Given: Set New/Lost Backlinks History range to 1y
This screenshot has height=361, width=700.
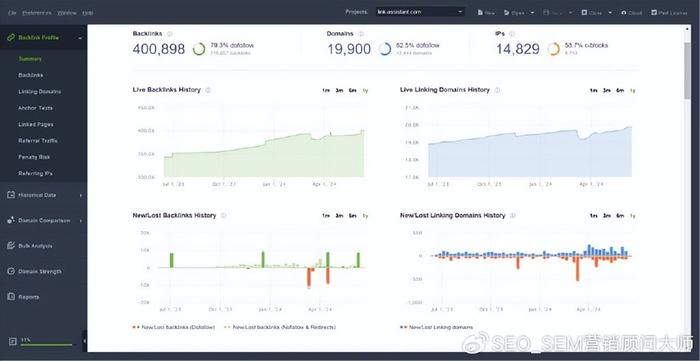Looking at the screenshot, I should click(x=365, y=216).
